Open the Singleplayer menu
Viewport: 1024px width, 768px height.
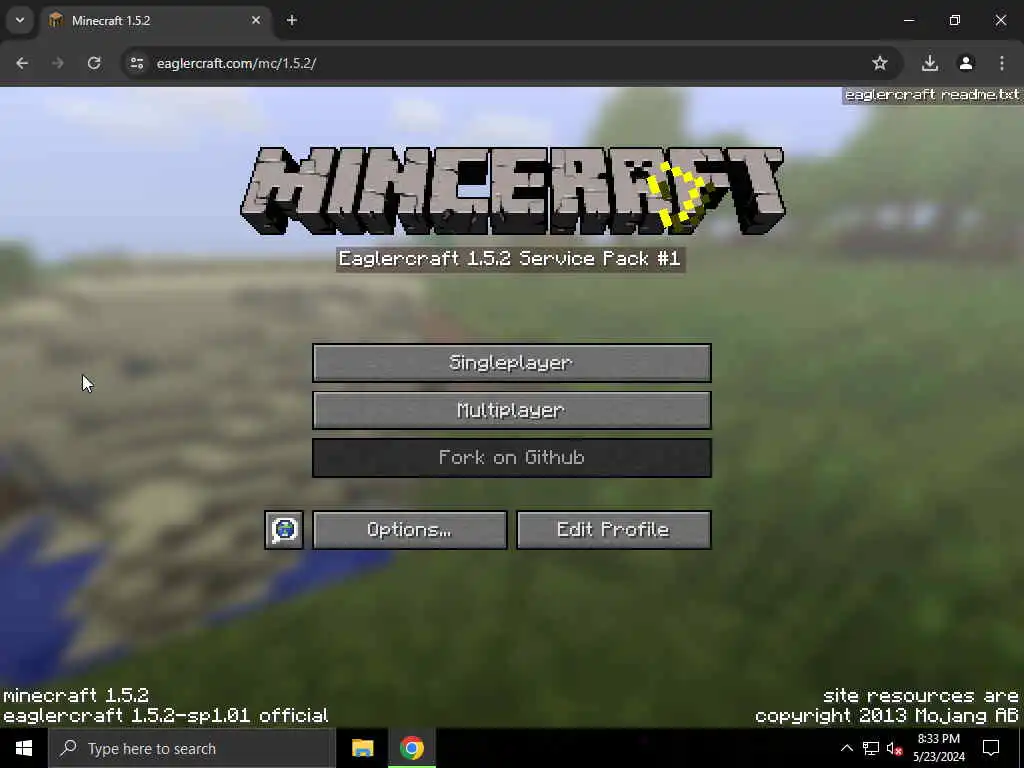coord(511,362)
